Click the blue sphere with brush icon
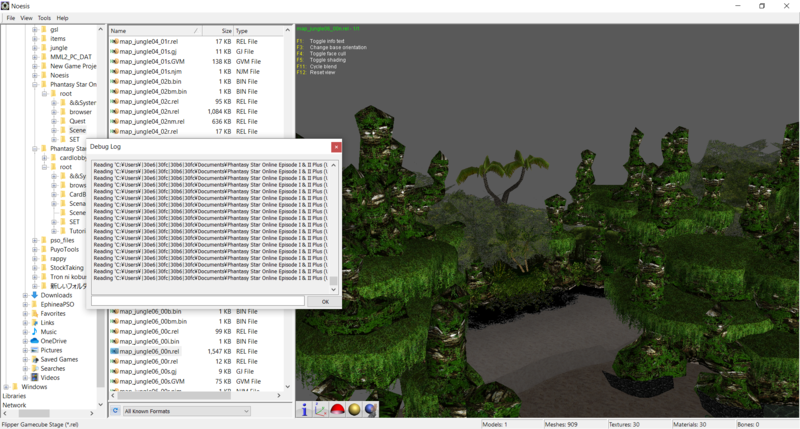Image resolution: width=800 pixels, height=429 pixels. click(x=370, y=410)
